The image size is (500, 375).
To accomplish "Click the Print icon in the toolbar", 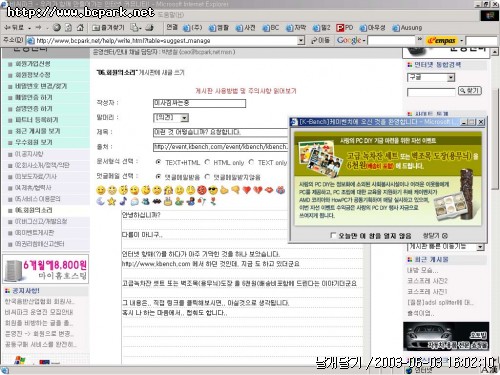I will pos(149,28).
